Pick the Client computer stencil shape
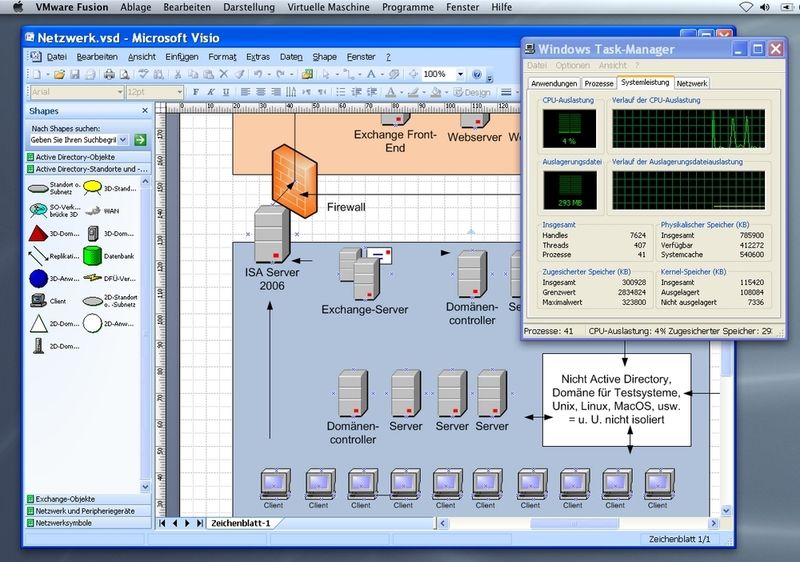Image resolution: width=800 pixels, height=562 pixels. click(38, 301)
